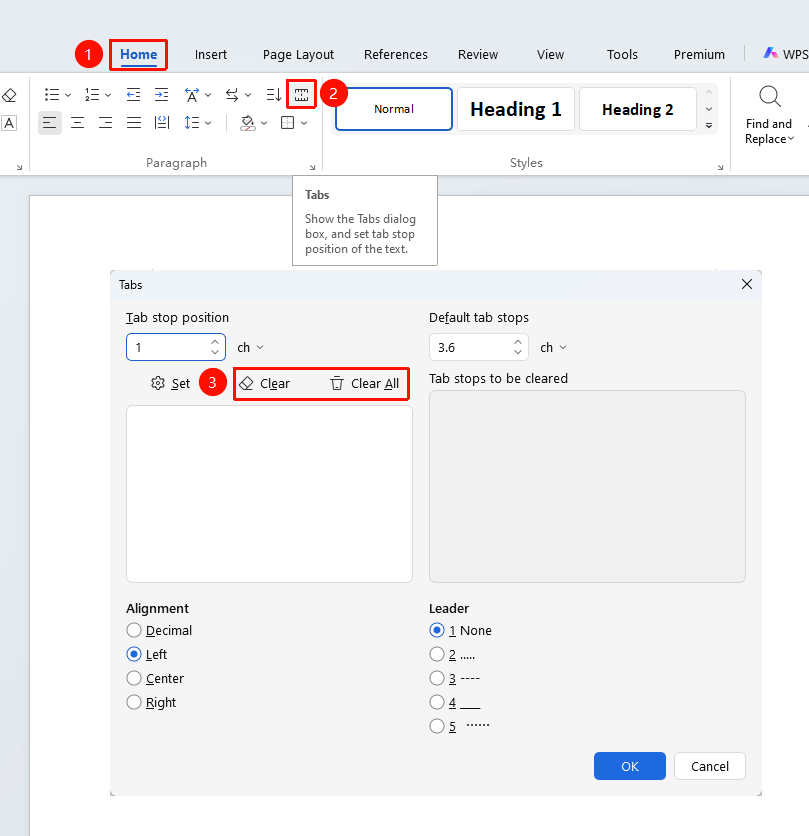Open the Tabs dialog ruler icon
Image resolution: width=809 pixels, height=836 pixels.
tap(301, 95)
